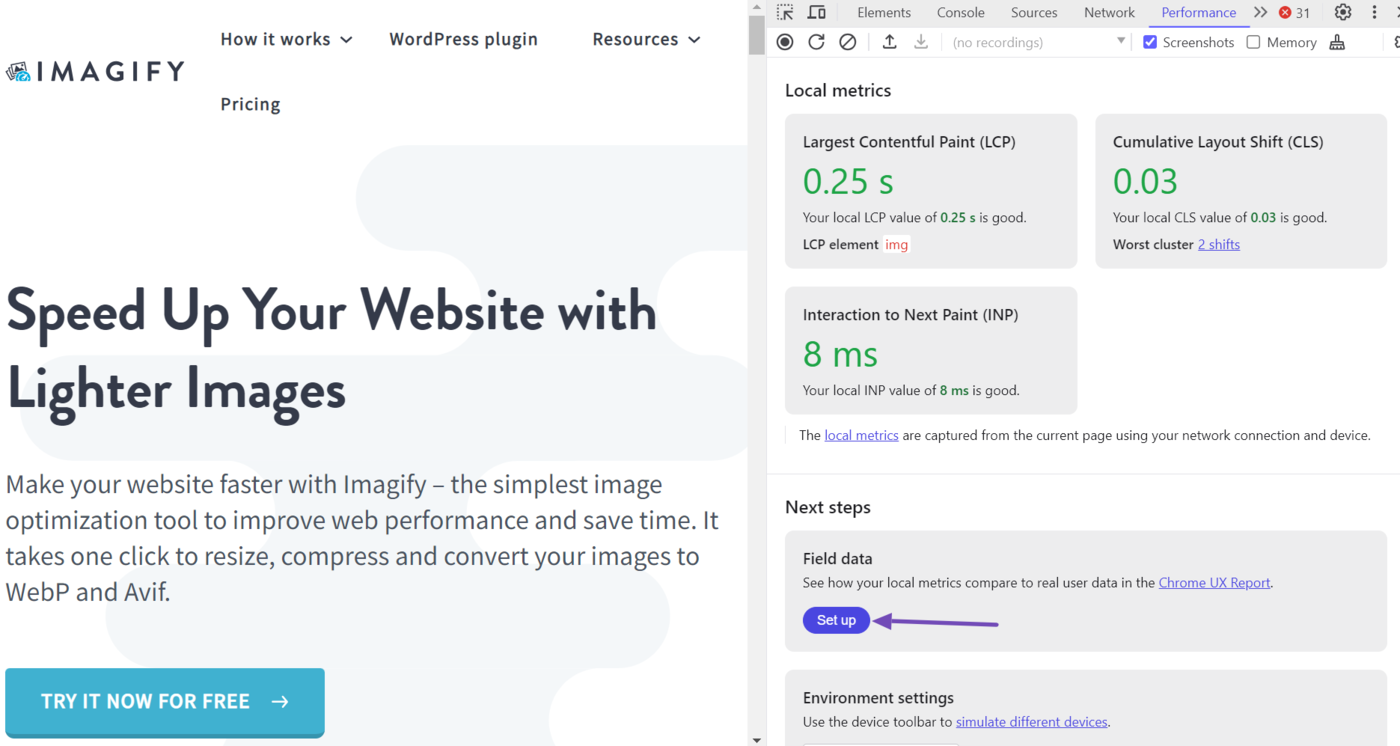Click Try It Now For Free button
This screenshot has height=746, width=1400.
tap(165, 702)
